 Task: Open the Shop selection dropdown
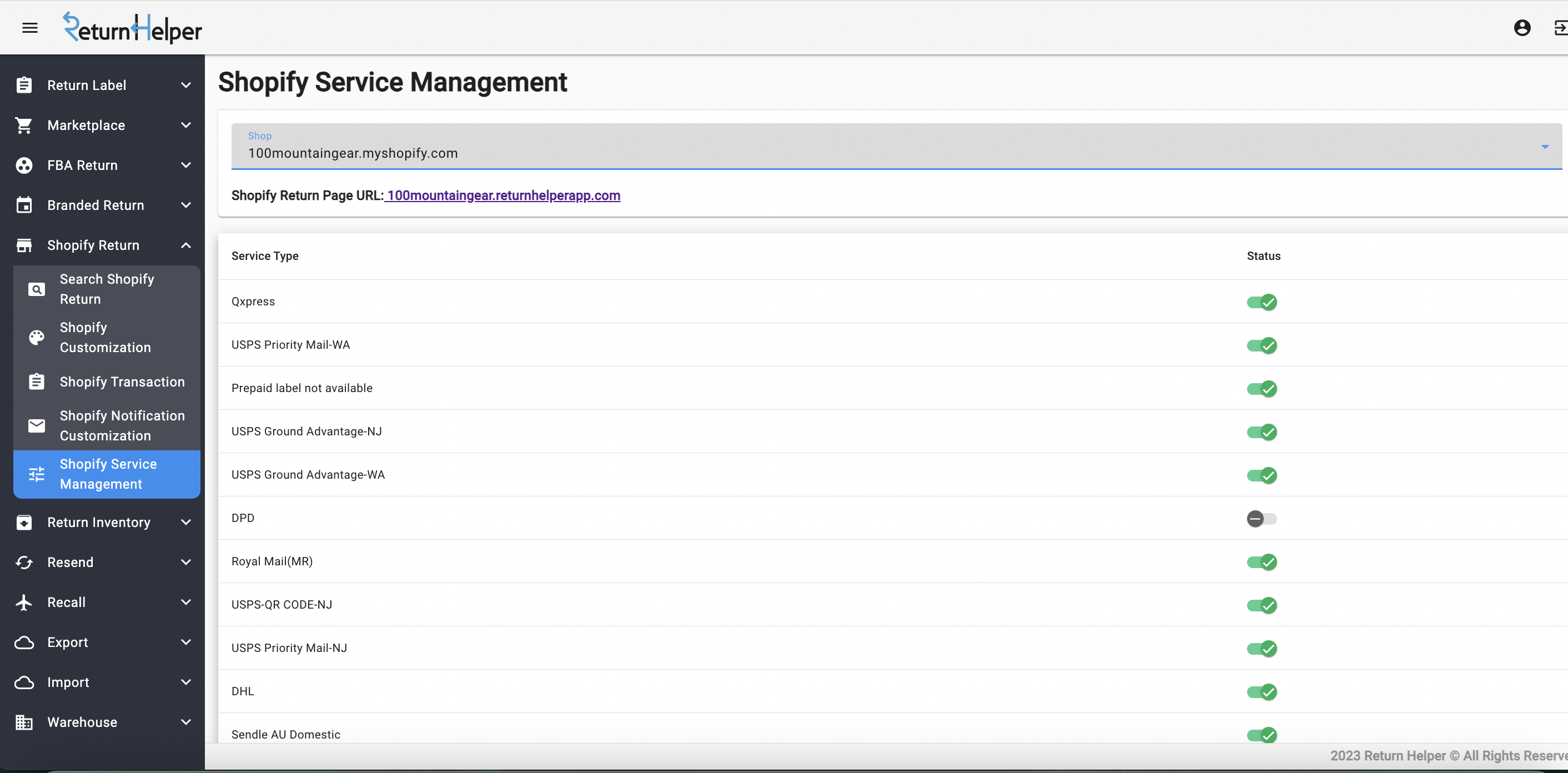tap(896, 146)
